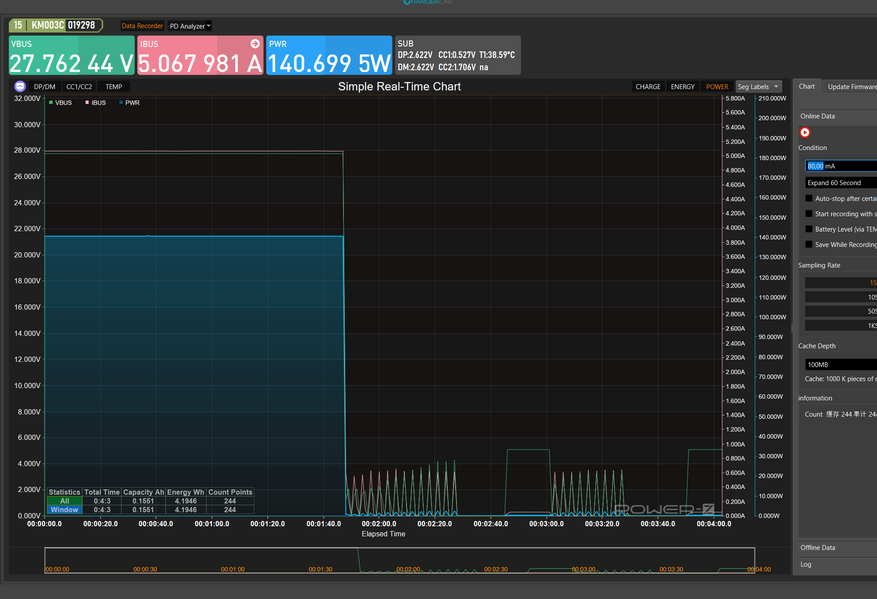The image size is (877, 599).
Task: Select the Data Recorder mode
Action: click(x=142, y=26)
